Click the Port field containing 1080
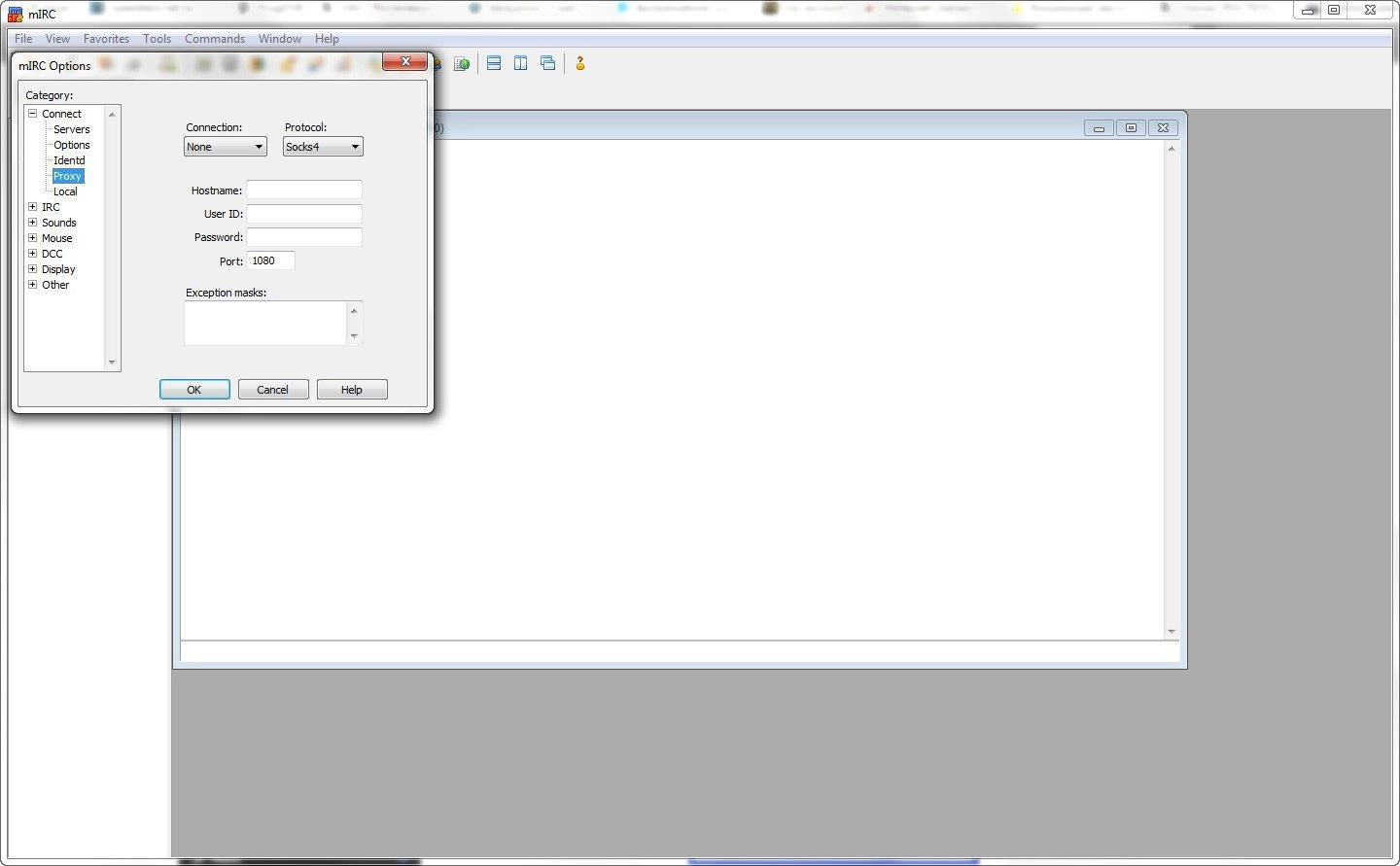 pos(271,260)
